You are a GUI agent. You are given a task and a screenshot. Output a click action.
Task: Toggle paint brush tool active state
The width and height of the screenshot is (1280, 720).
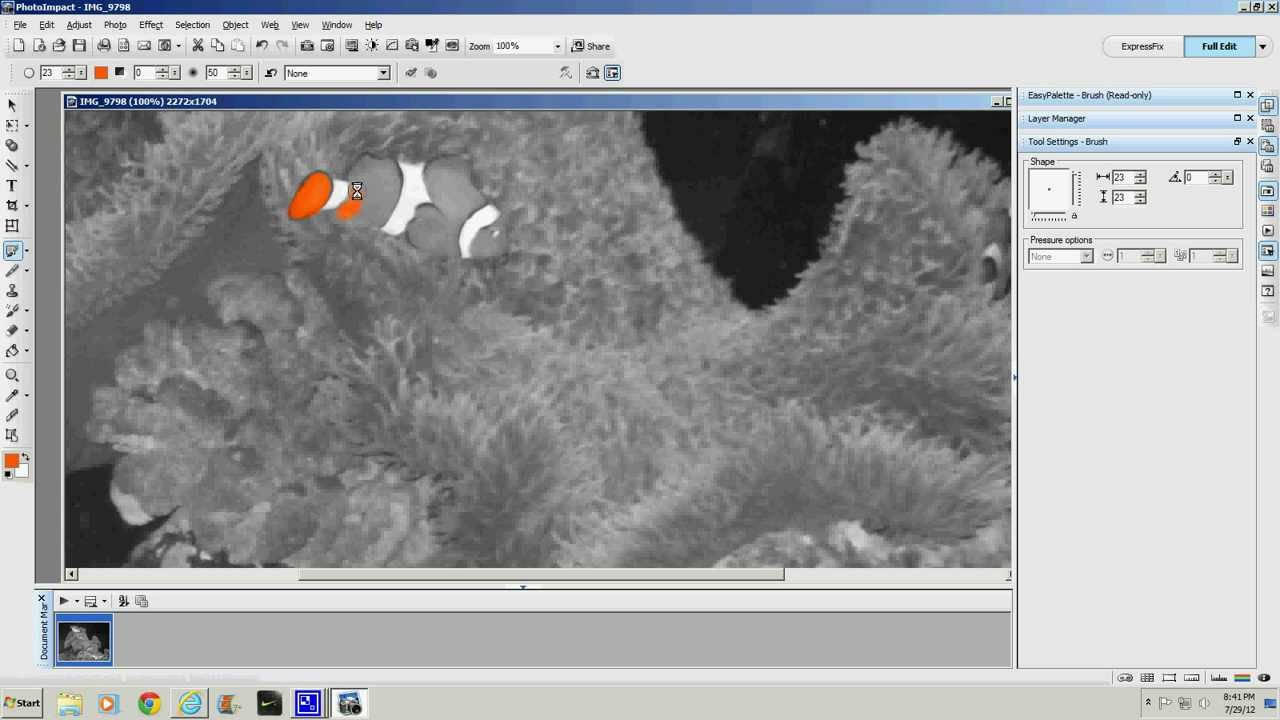point(12,250)
